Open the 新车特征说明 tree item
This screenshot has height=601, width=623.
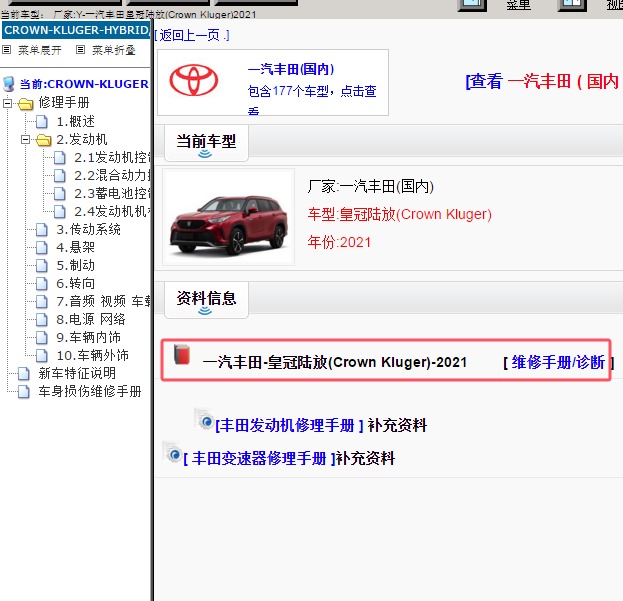click(x=77, y=374)
